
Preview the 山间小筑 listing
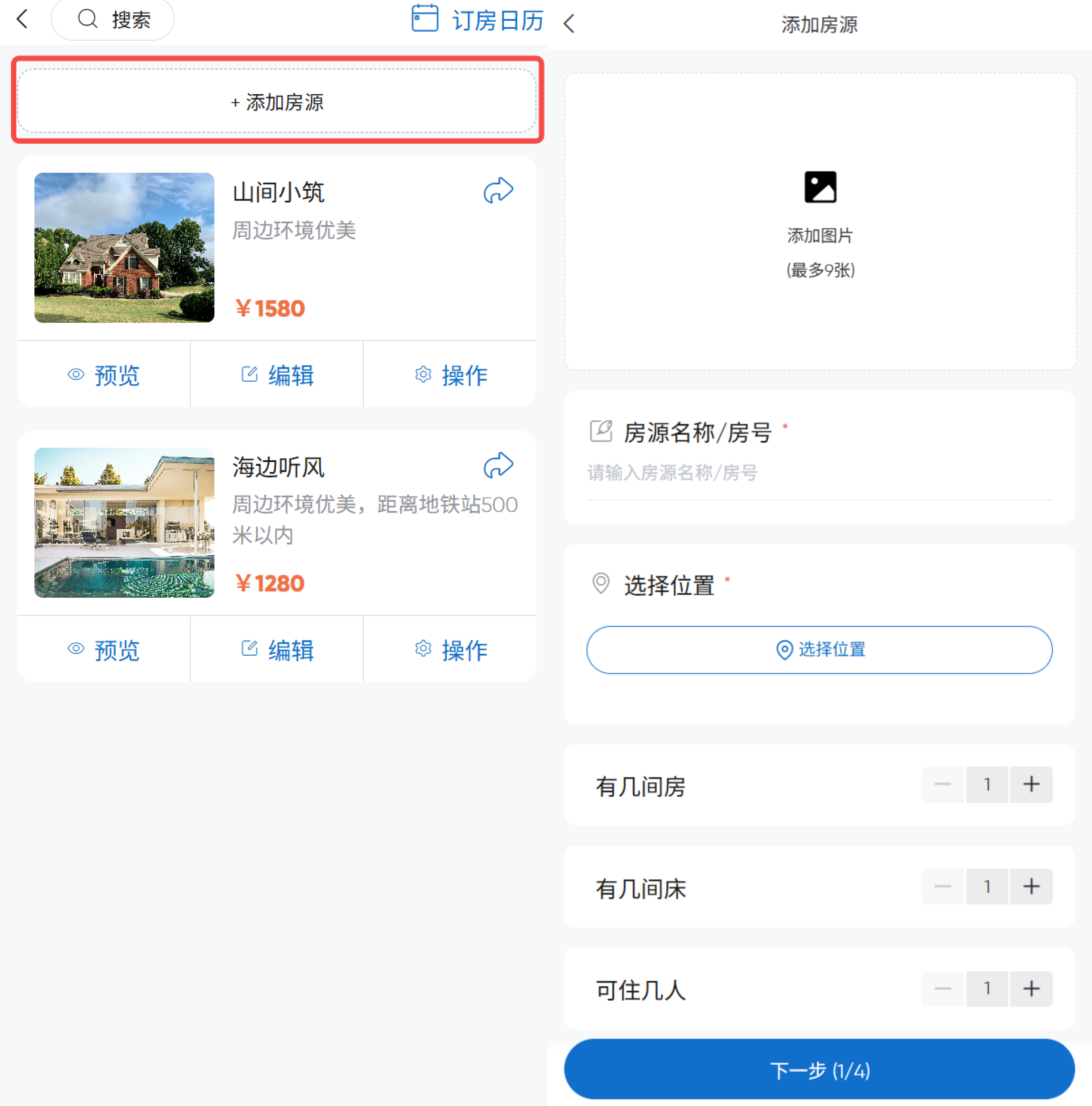(104, 375)
